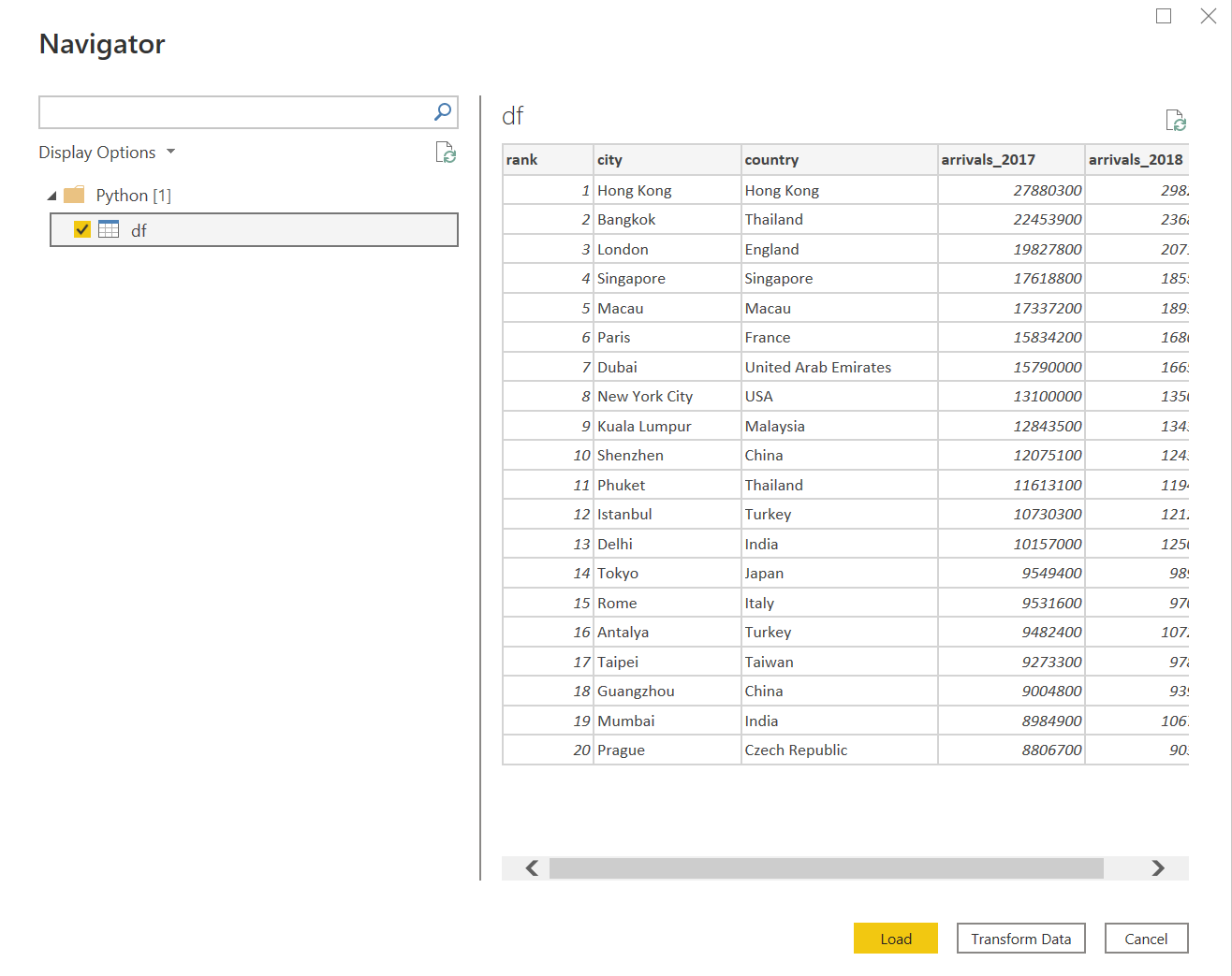Click the arrivals value 19827800
This screenshot has width=1232, height=976.
(1012, 249)
